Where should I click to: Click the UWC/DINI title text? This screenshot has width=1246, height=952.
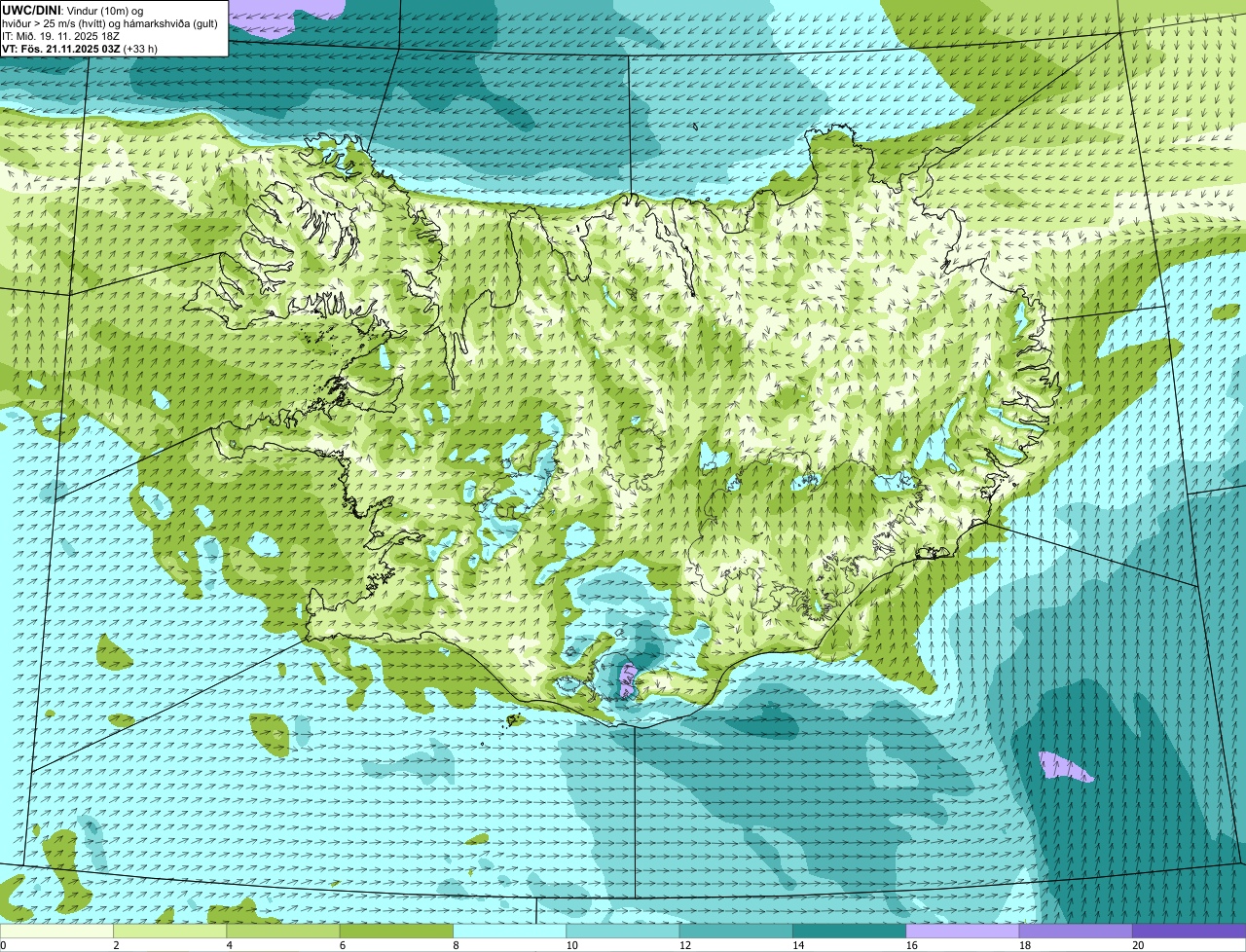pyautogui.click(x=32, y=10)
